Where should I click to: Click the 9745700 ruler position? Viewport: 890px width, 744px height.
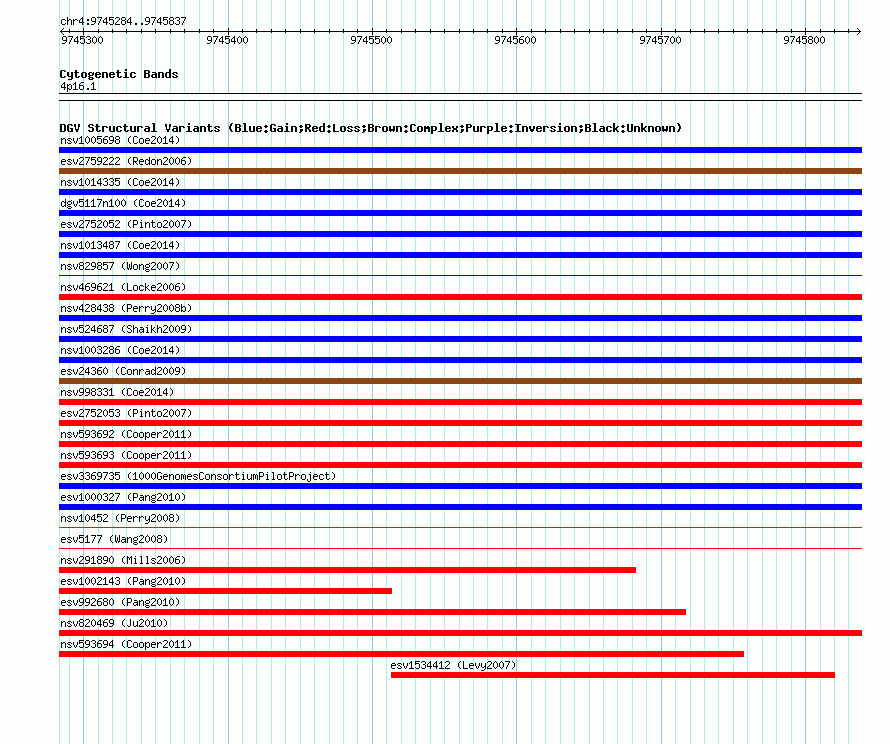click(660, 40)
